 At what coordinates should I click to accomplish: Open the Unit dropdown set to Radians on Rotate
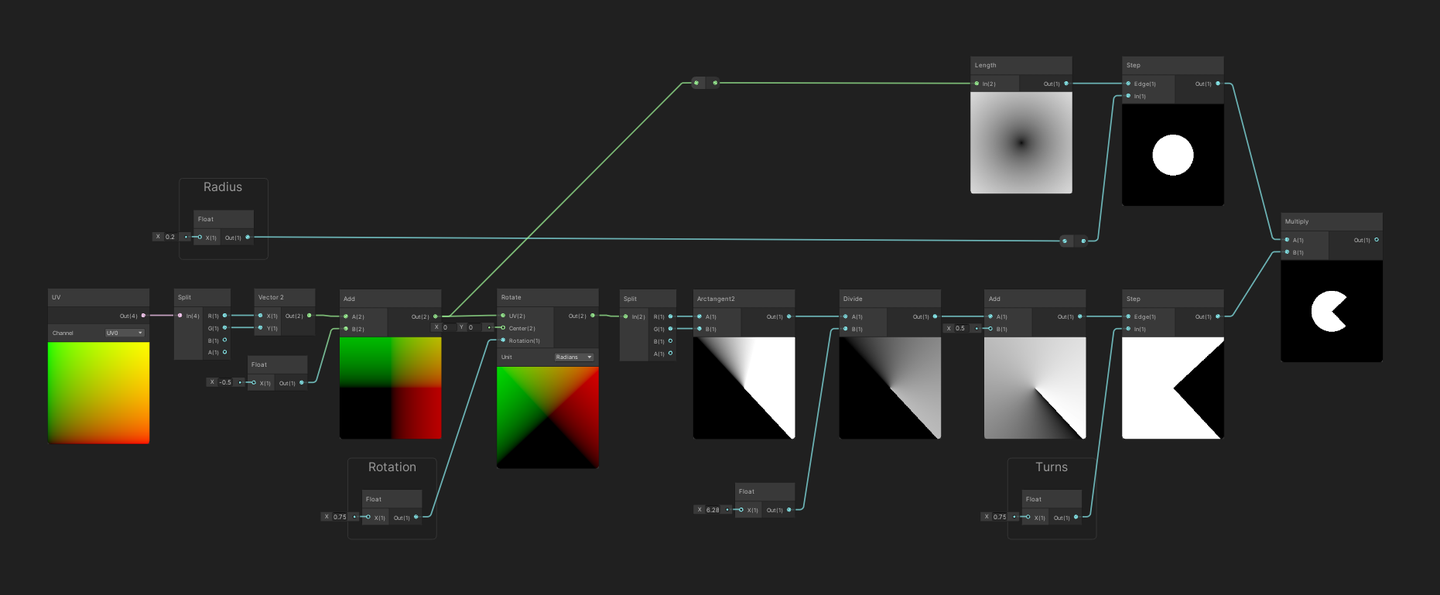(x=573, y=357)
